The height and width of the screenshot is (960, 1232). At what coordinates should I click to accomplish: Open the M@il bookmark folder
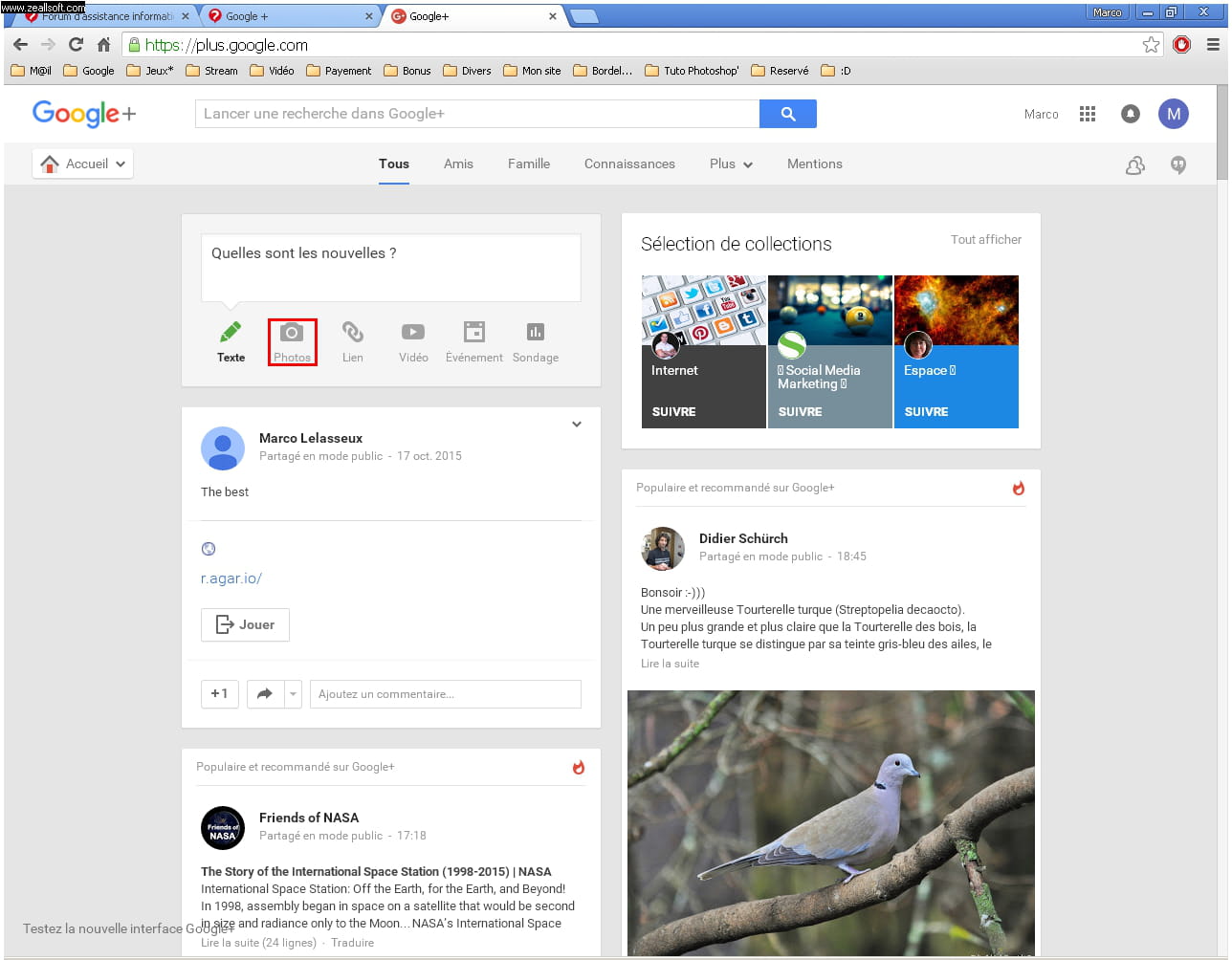coord(32,71)
